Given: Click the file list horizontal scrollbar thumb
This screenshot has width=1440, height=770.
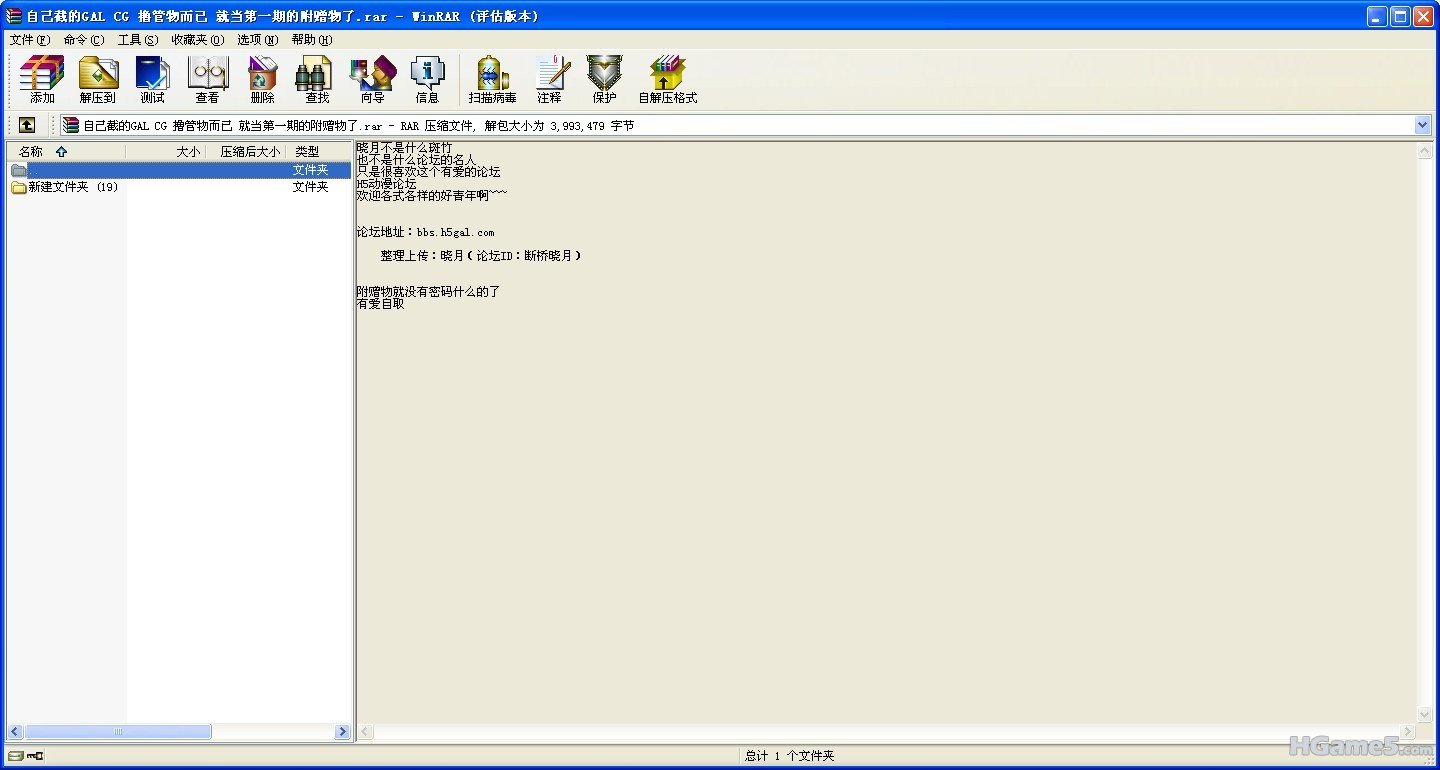Looking at the screenshot, I should pyautogui.click(x=118, y=732).
